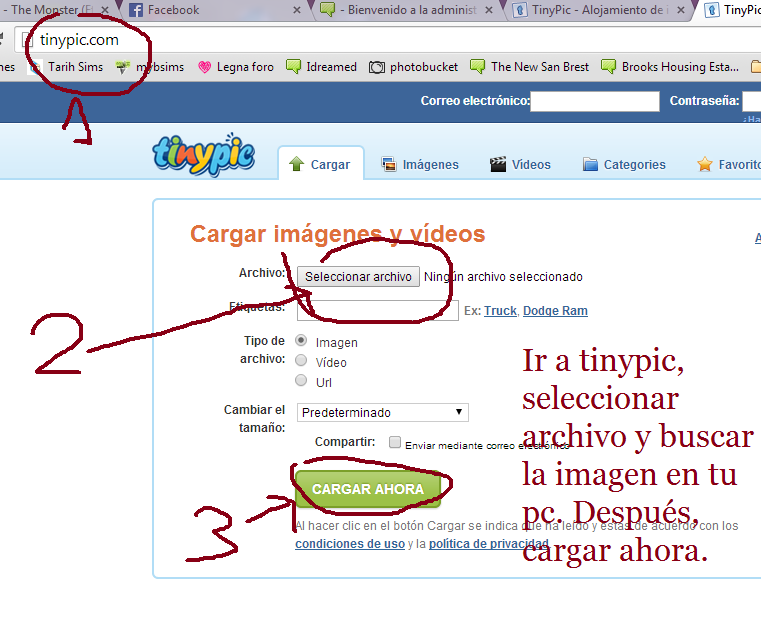The image size is (761, 626).
Task: Close the TinyPic - Alojamiento tab
Action: coord(681,10)
